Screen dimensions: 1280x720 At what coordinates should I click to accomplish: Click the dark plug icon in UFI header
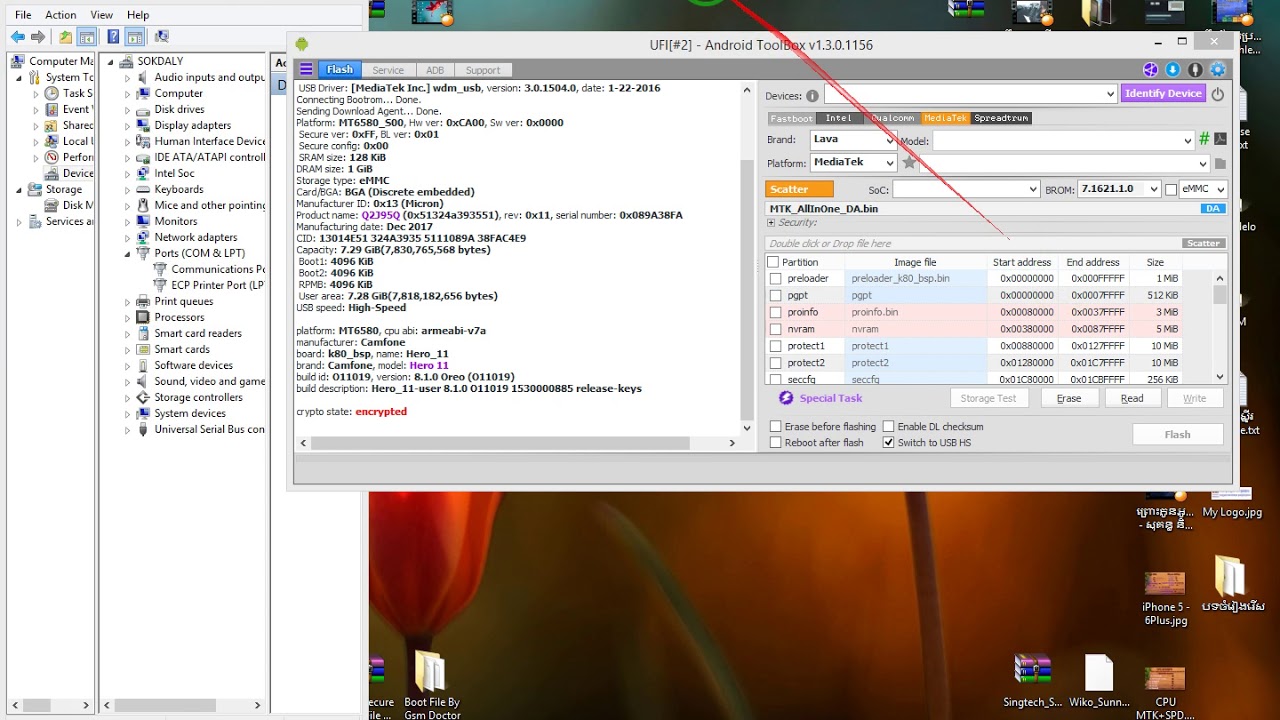(x=1195, y=70)
